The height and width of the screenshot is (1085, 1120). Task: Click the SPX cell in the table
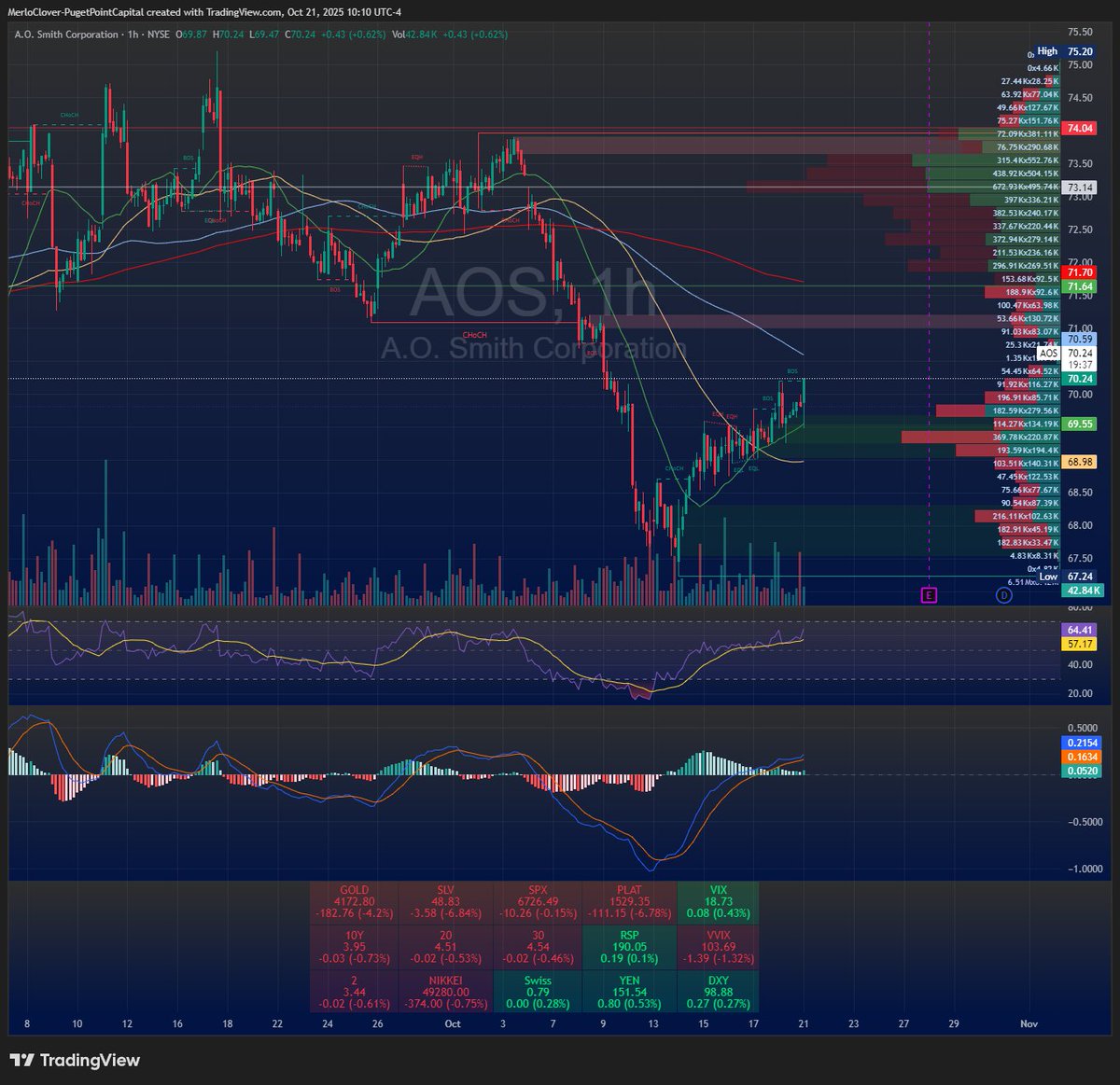538,902
